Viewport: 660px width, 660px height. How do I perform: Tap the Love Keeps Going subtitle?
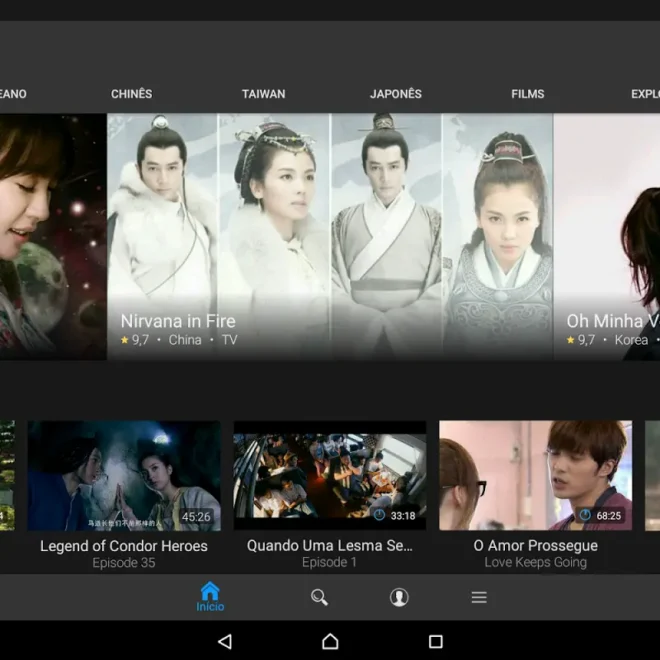click(x=535, y=562)
